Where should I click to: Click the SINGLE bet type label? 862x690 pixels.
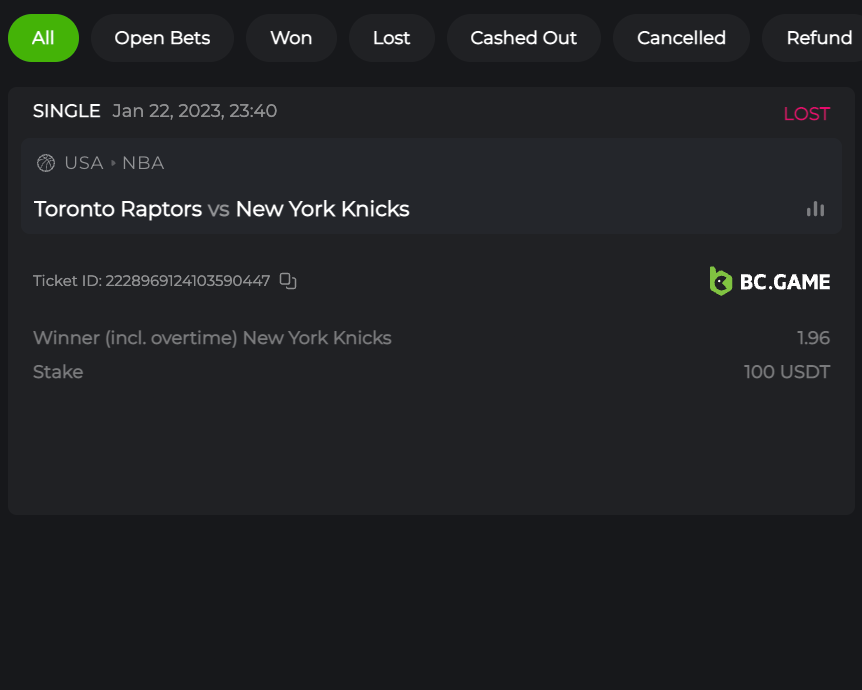(x=67, y=111)
